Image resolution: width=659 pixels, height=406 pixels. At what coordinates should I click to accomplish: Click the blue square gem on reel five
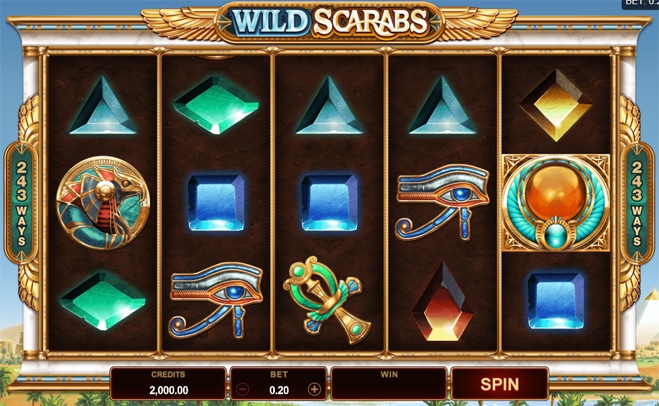556,300
